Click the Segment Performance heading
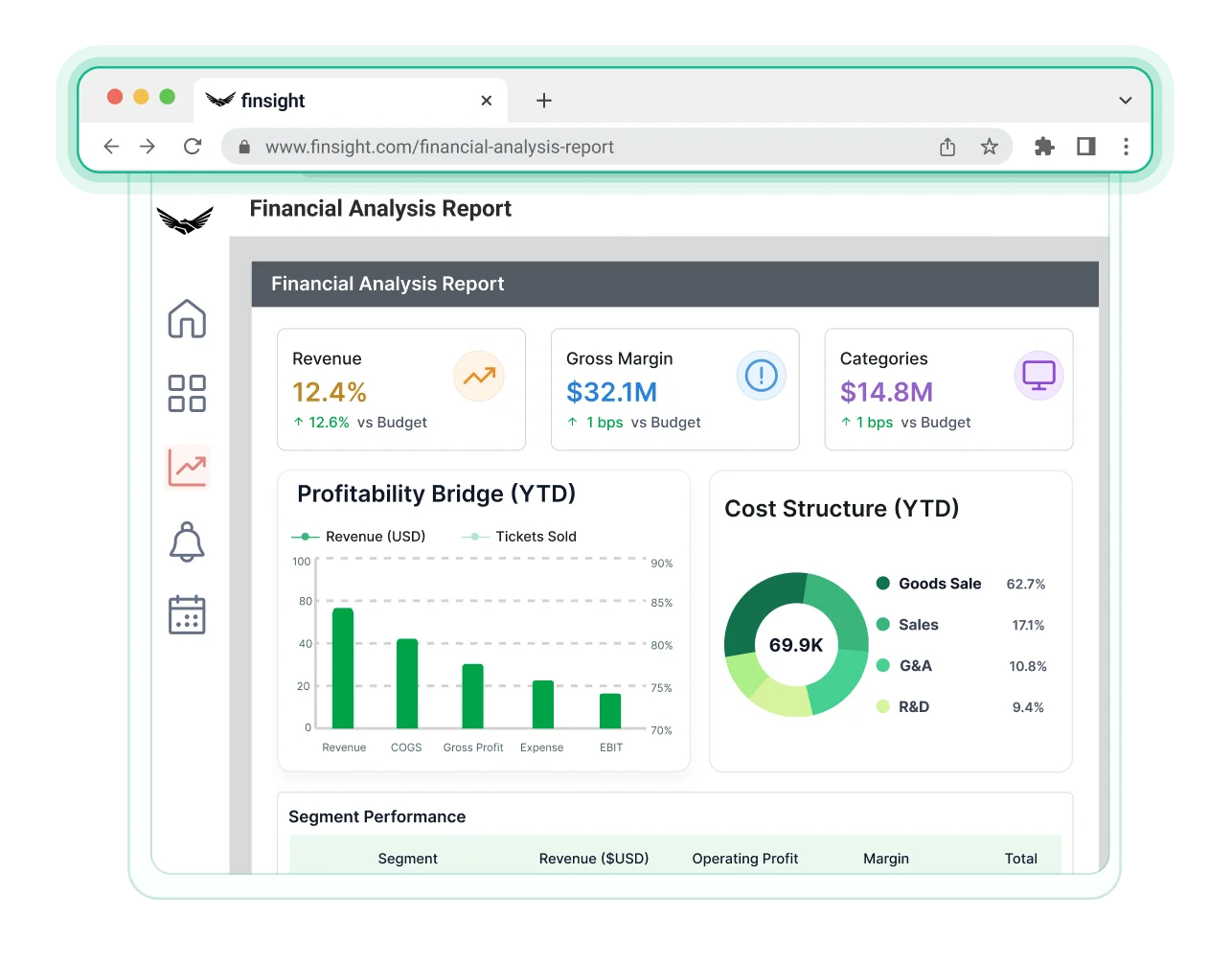This screenshot has height=966, width=1232. pos(377,816)
